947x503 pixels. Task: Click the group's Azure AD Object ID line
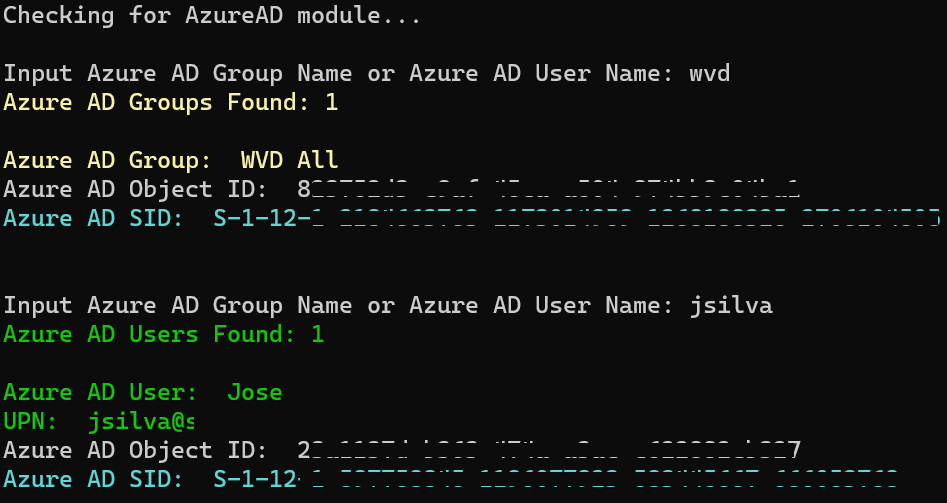coord(402,190)
